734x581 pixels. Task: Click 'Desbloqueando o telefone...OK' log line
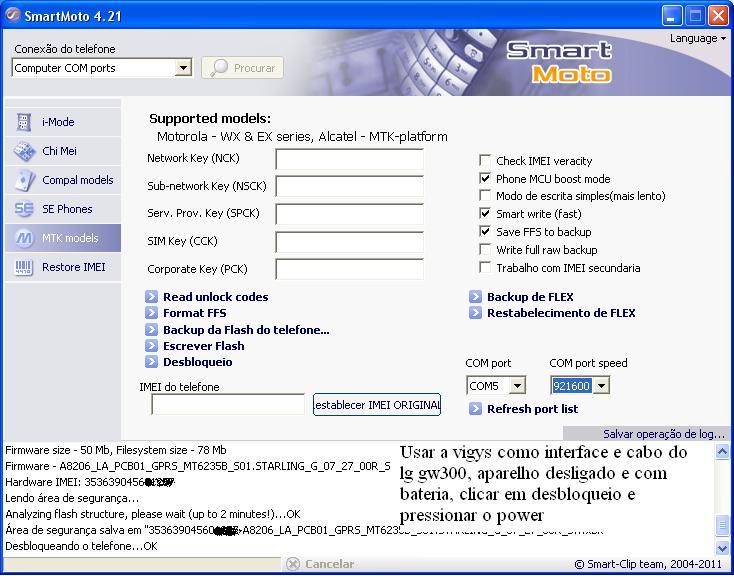[x=81, y=546]
